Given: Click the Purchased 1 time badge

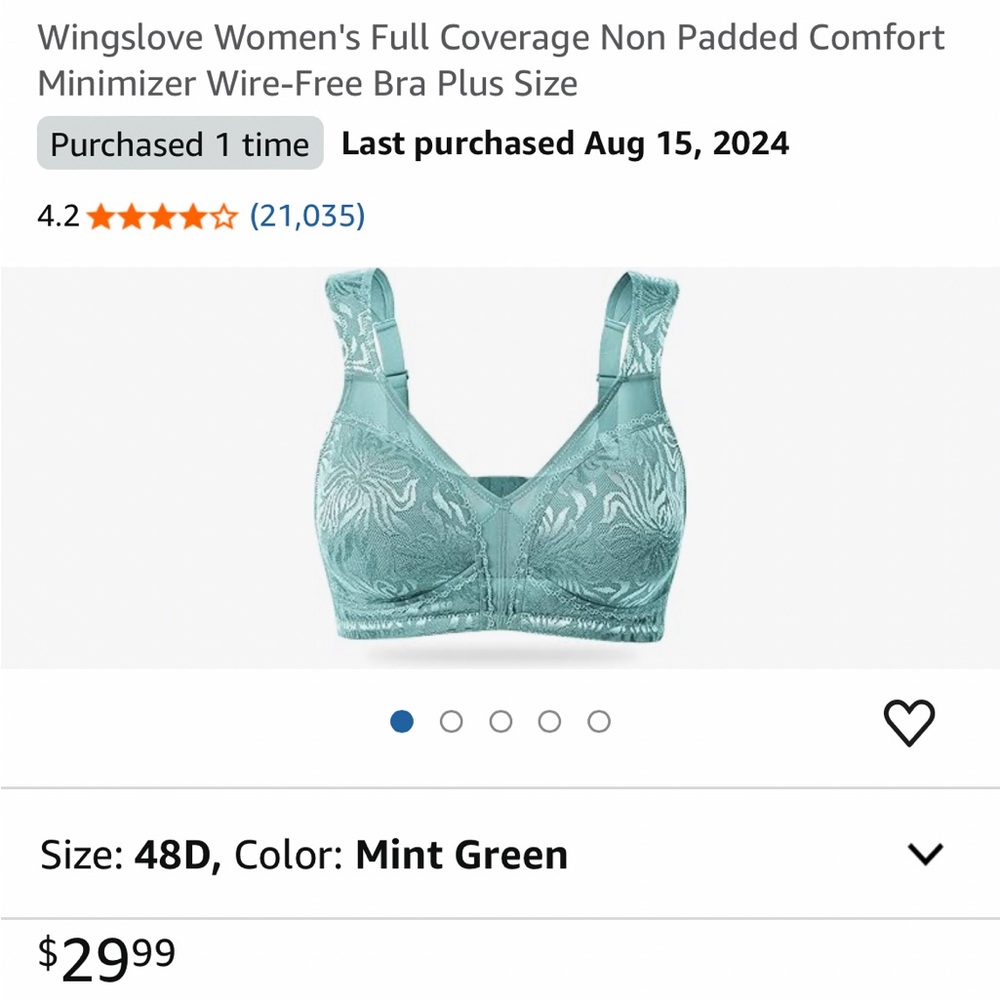Looking at the screenshot, I should click(180, 144).
